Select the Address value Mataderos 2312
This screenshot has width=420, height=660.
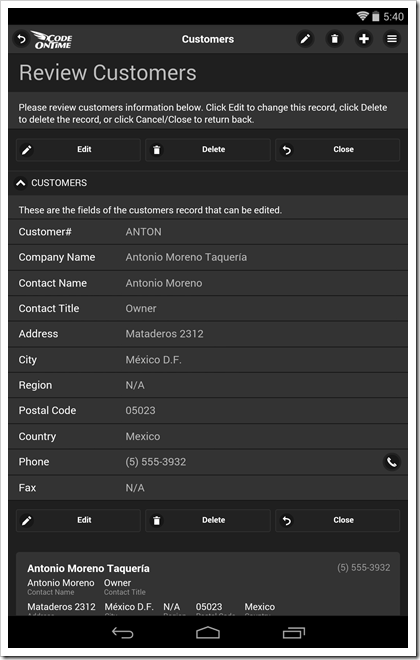click(165, 334)
